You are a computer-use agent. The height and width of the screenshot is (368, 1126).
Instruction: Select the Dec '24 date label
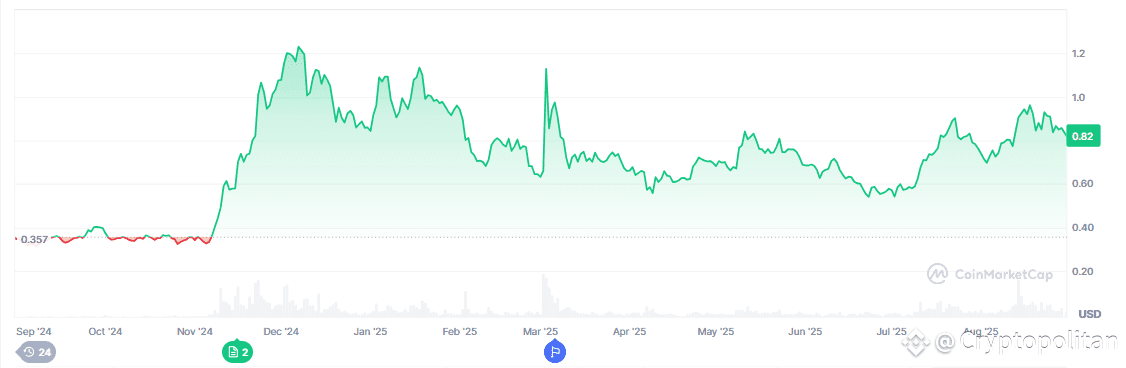click(x=281, y=332)
